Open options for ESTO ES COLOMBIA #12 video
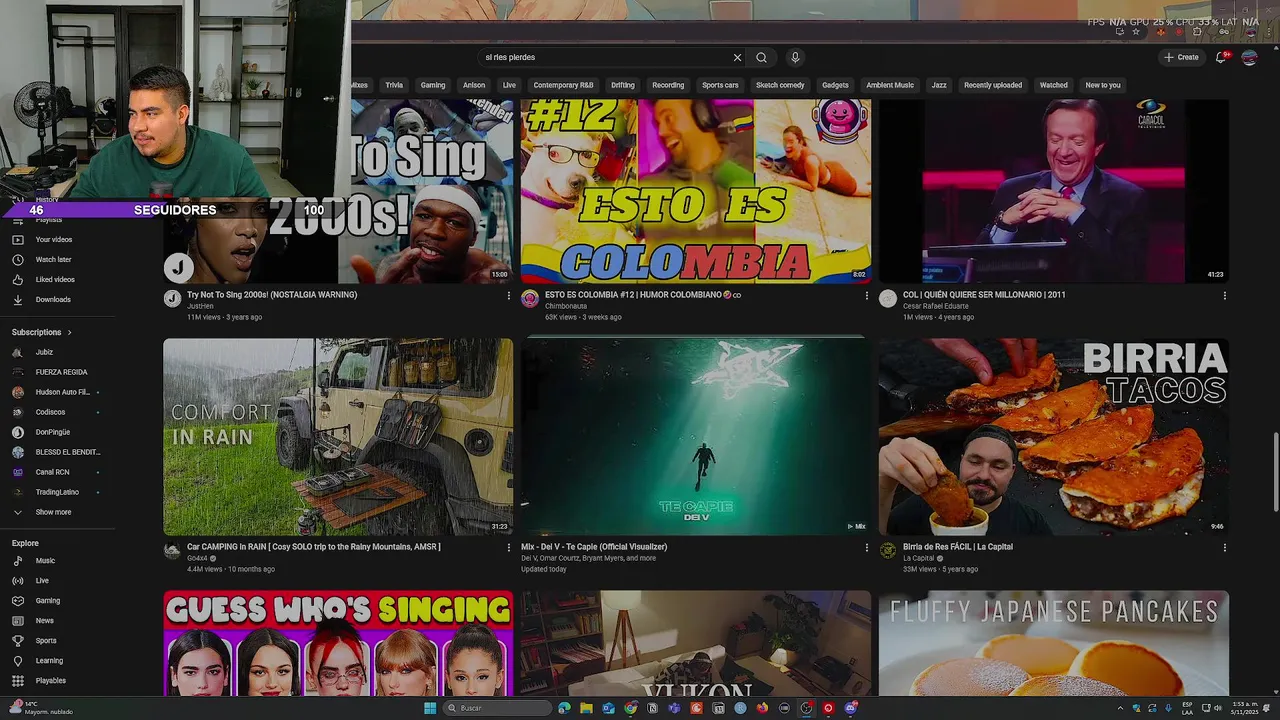Screen dimensions: 1280x720 click(866, 296)
